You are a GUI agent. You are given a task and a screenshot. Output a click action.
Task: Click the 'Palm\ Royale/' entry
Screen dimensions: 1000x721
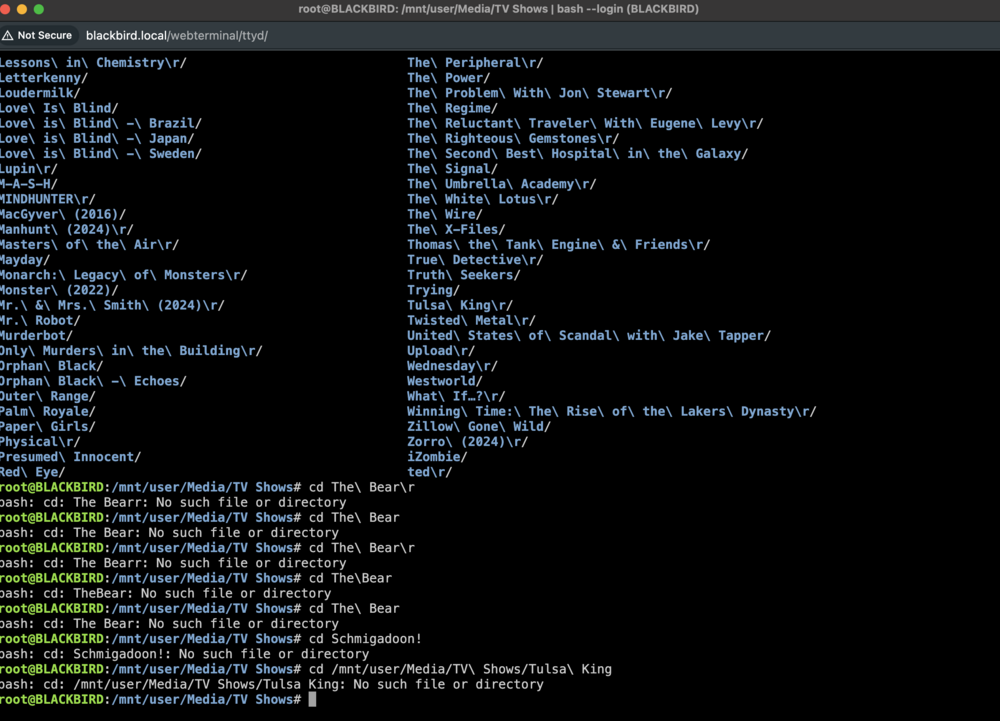coord(48,411)
